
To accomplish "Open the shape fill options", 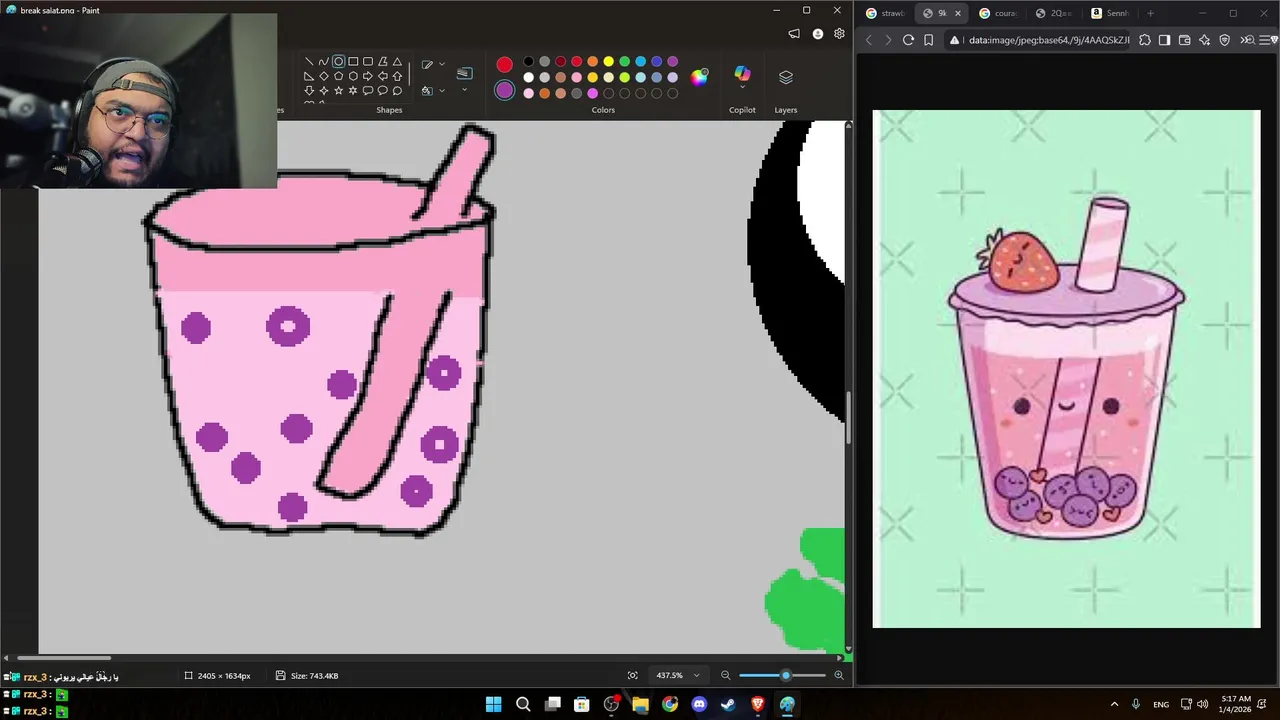I will 433,90.
